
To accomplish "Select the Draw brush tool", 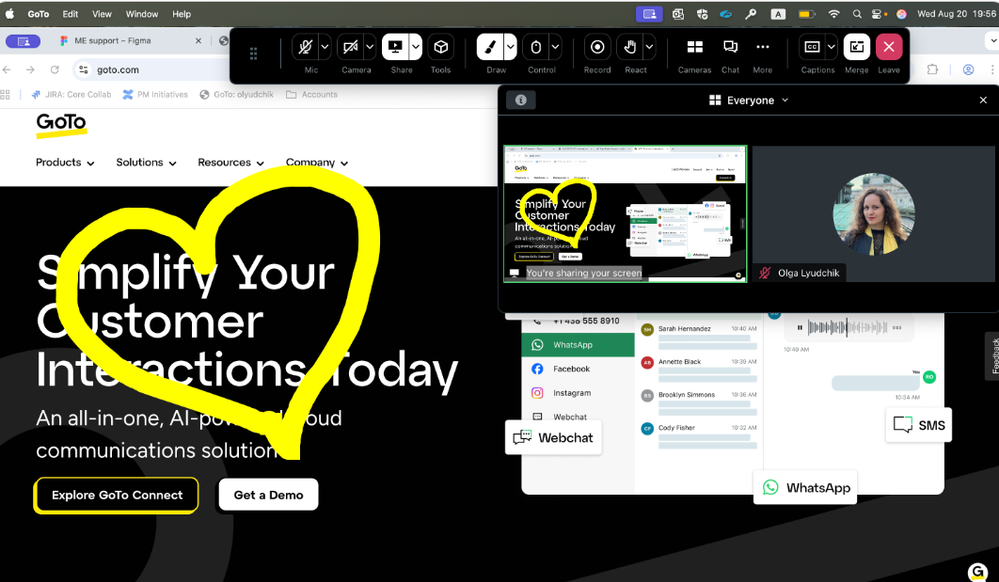I will coord(490,47).
